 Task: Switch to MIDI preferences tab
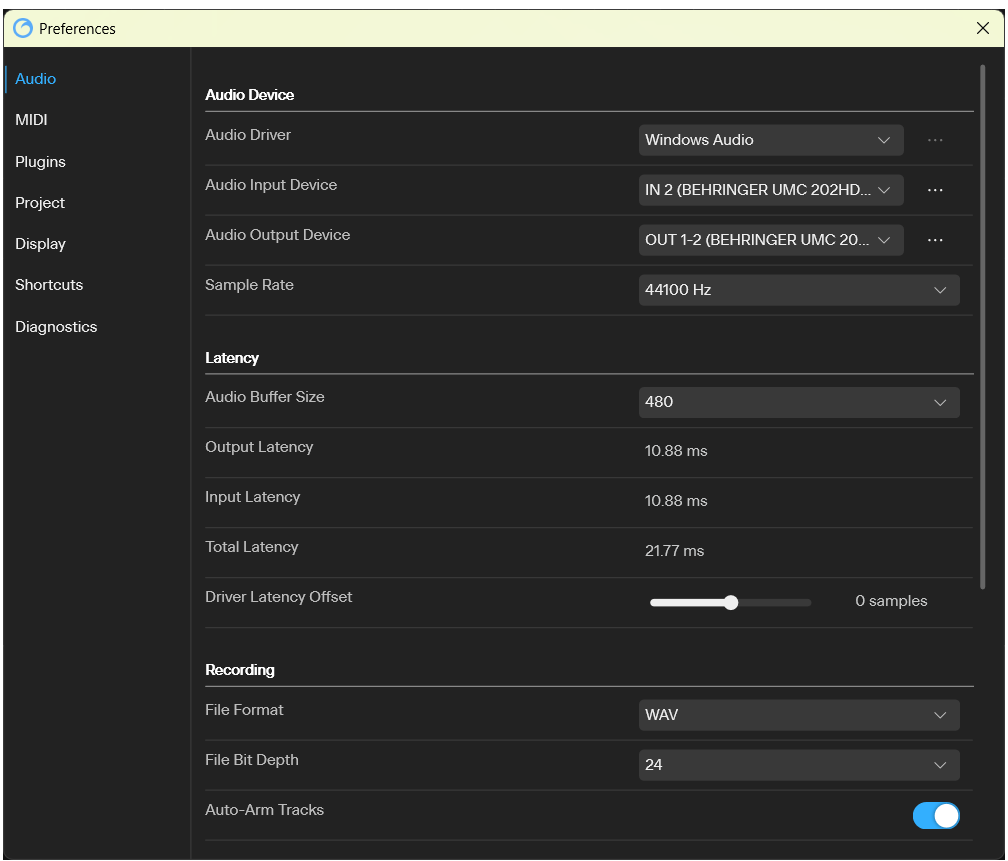click(31, 120)
